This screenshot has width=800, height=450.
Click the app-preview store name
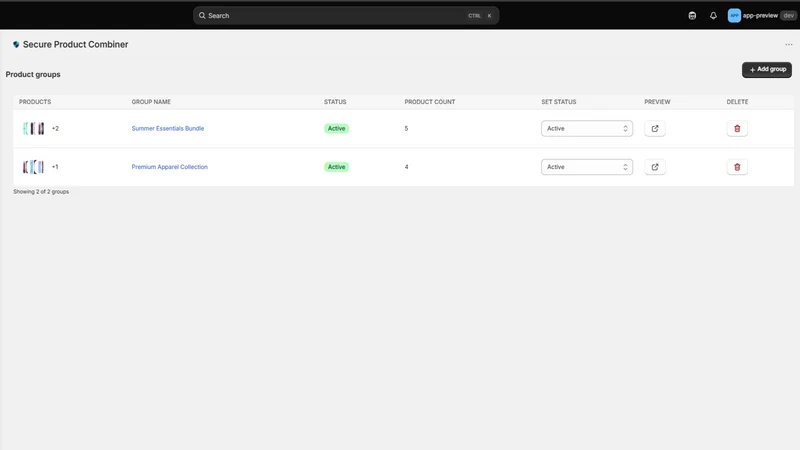point(760,16)
